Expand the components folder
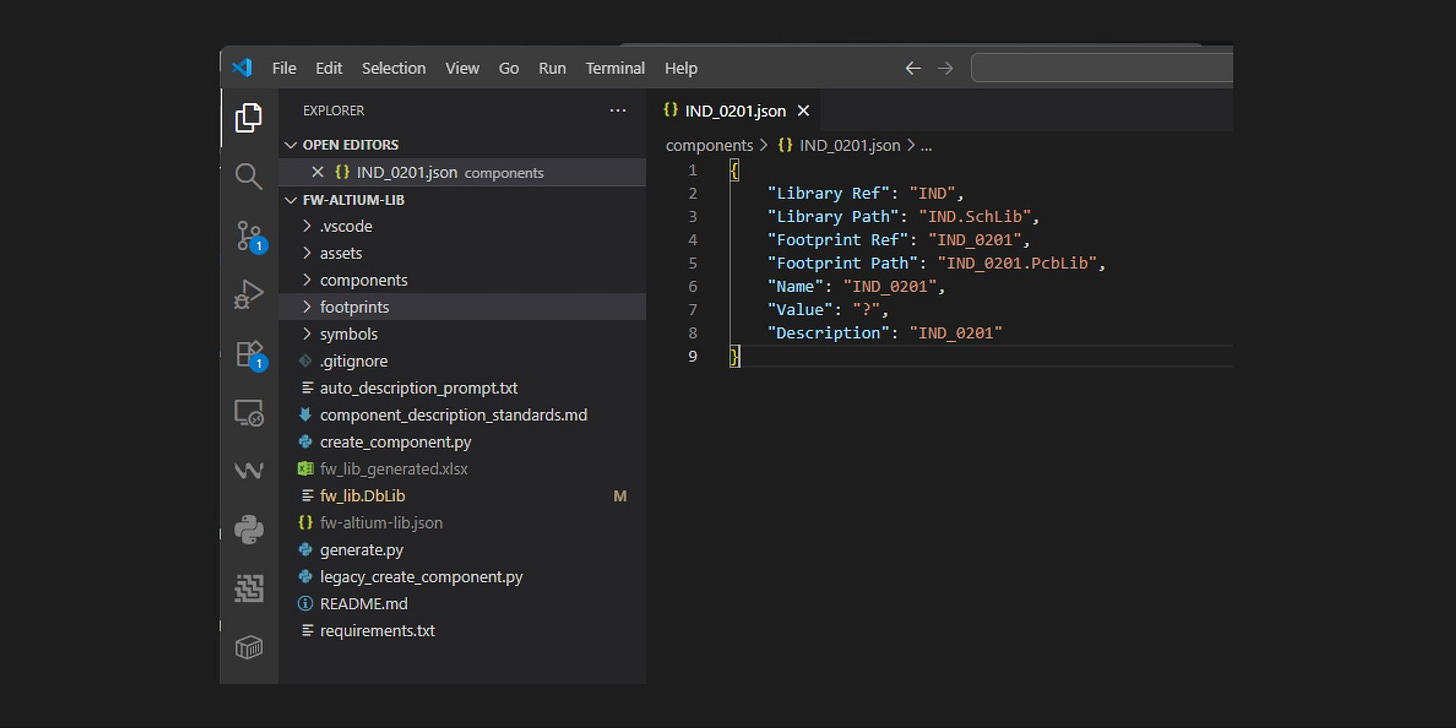This screenshot has width=1456, height=728. pos(363,281)
